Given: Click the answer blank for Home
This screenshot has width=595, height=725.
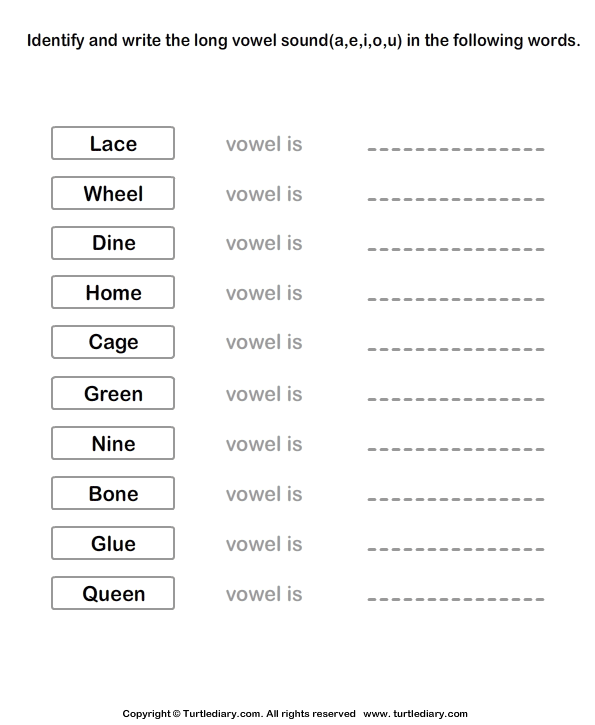Looking at the screenshot, I should pyautogui.click(x=456, y=299).
